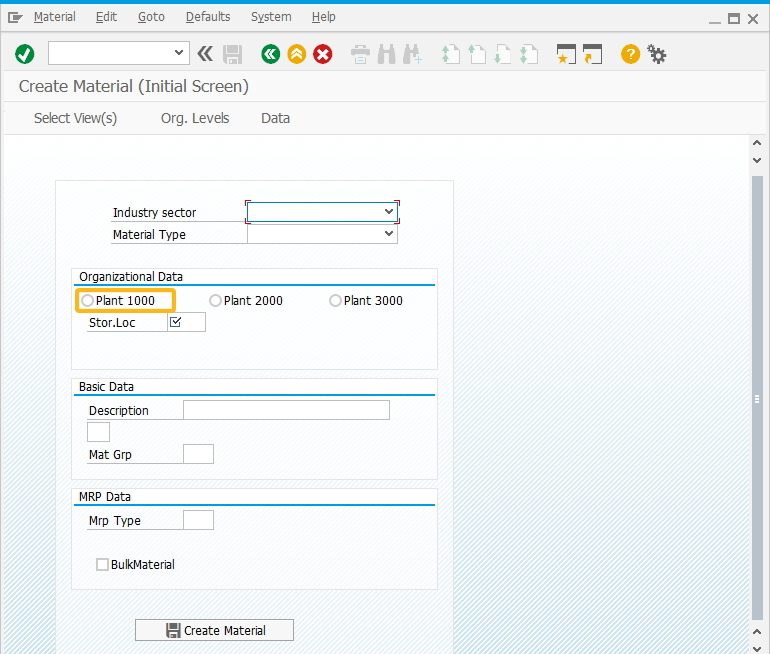Expand the command field dropdown arrow

coord(179,53)
